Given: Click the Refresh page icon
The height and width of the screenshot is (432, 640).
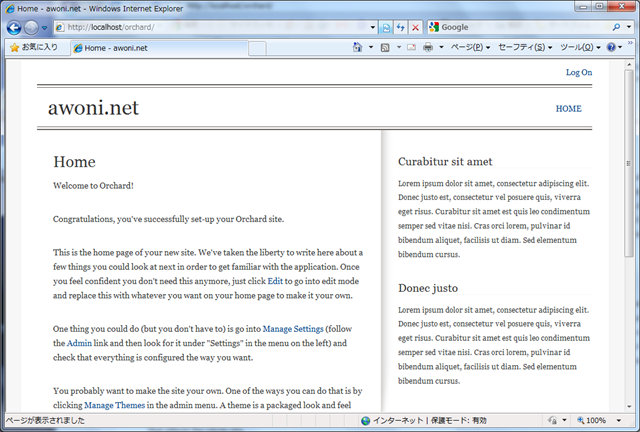Looking at the screenshot, I should (x=400, y=27).
